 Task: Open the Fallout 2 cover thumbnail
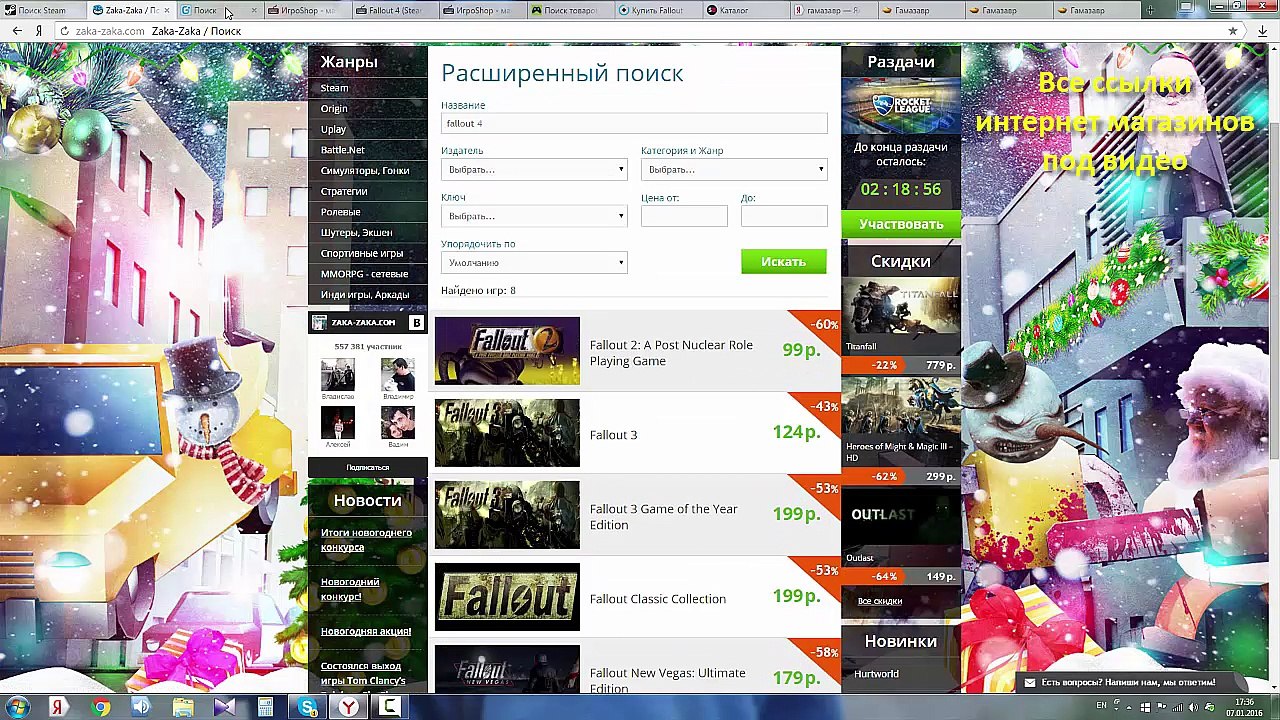click(x=507, y=351)
